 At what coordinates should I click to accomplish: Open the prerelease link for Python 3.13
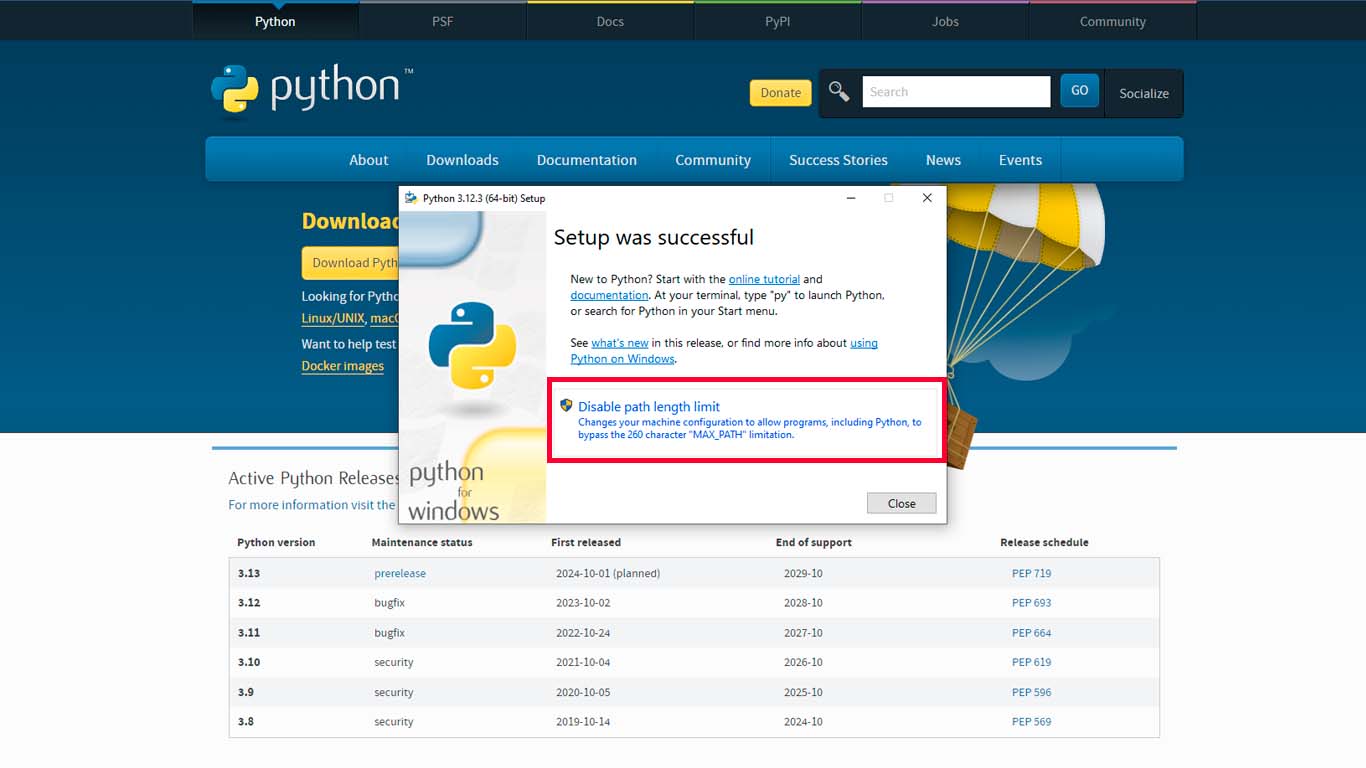(x=400, y=573)
